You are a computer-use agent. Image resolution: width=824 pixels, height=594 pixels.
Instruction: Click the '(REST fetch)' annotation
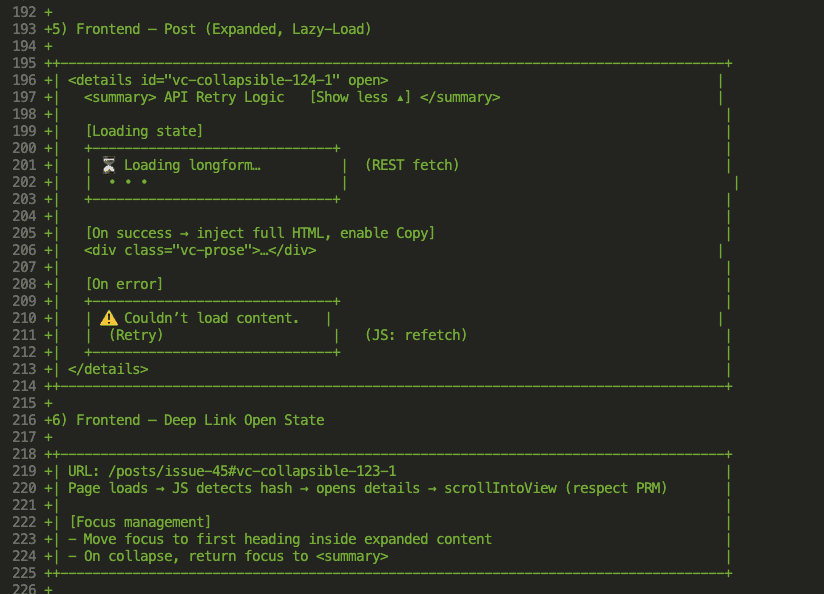tap(412, 165)
